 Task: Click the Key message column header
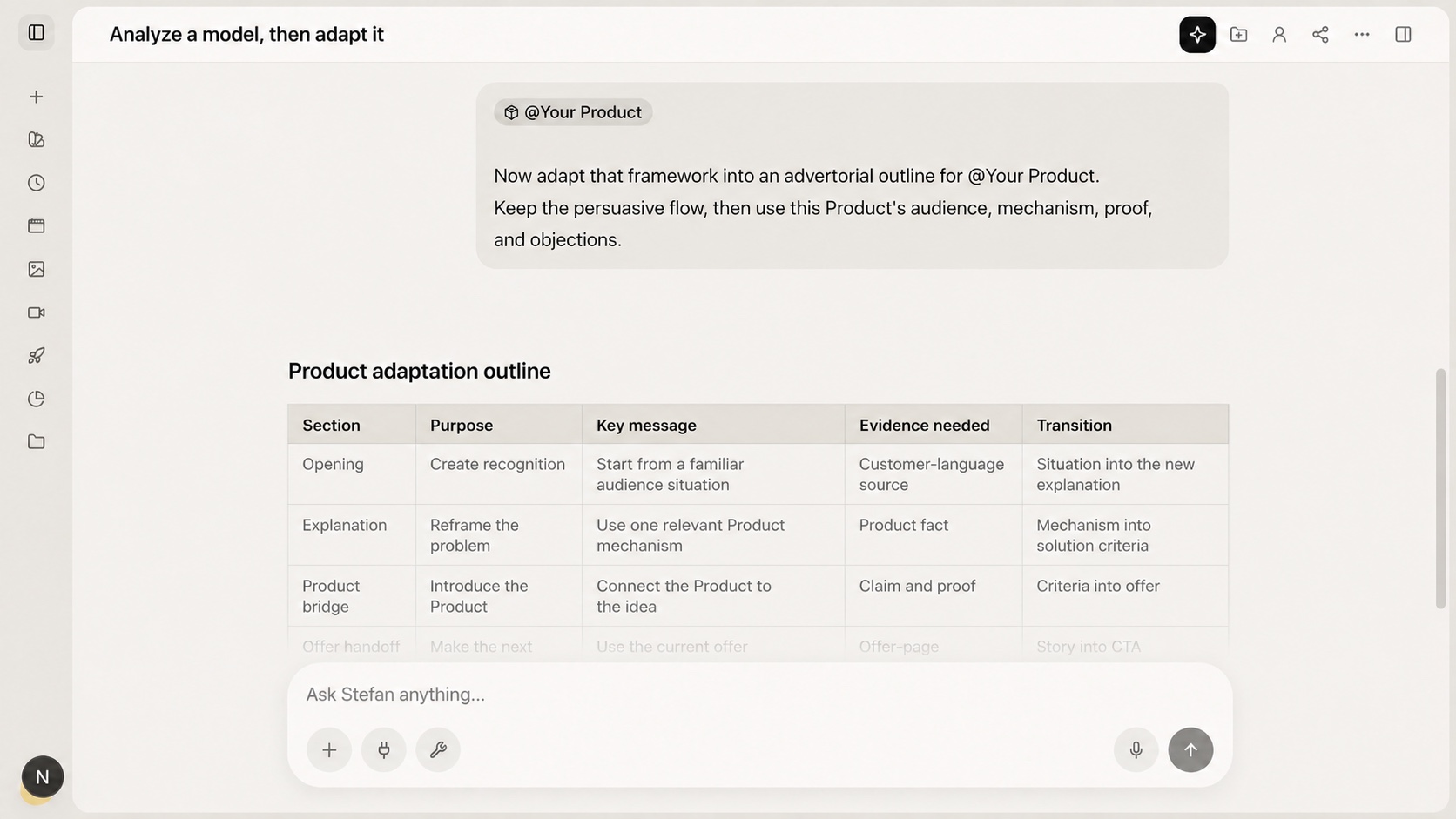(x=713, y=425)
